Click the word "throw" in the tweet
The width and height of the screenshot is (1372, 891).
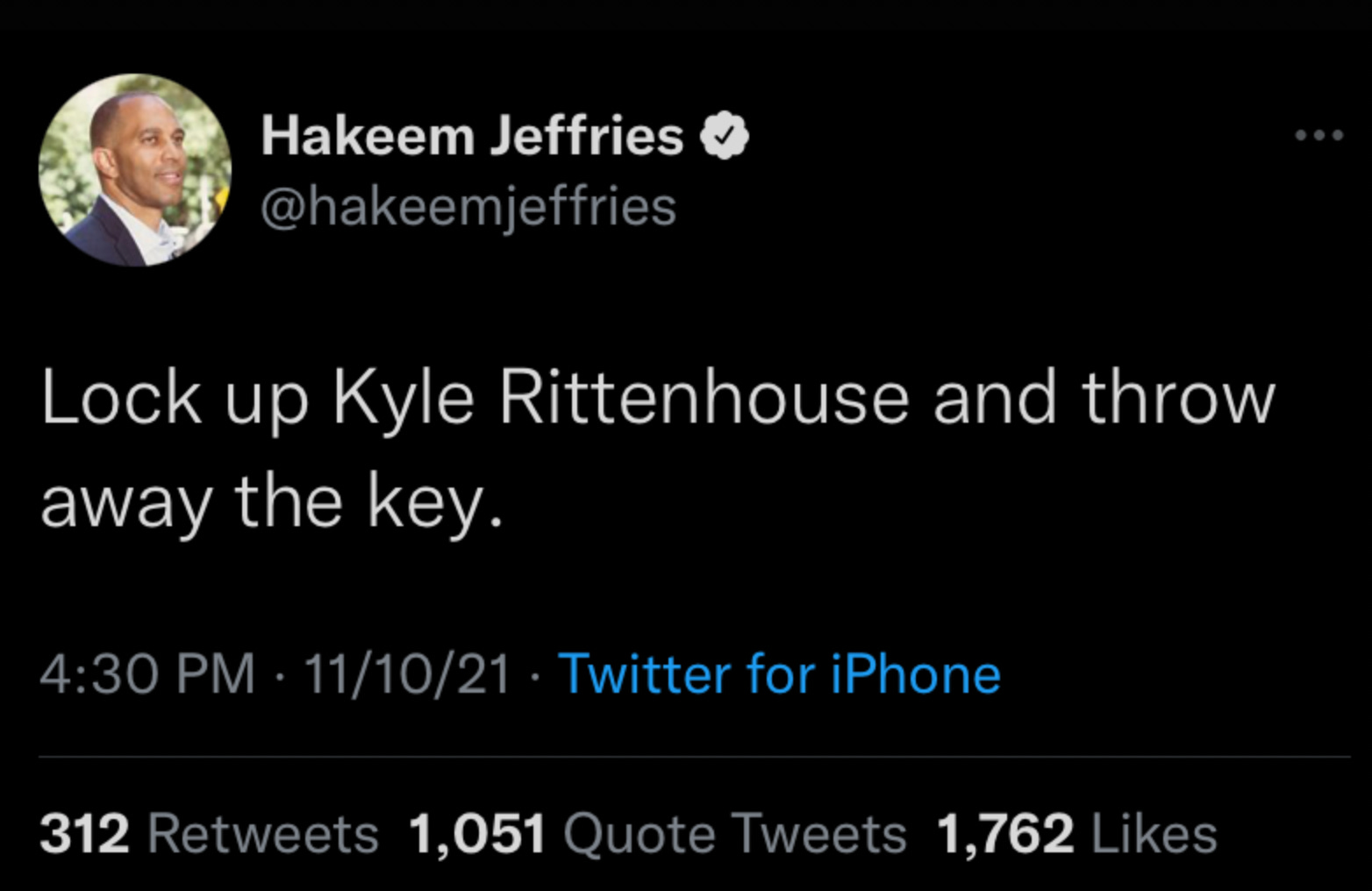pos(1178,399)
